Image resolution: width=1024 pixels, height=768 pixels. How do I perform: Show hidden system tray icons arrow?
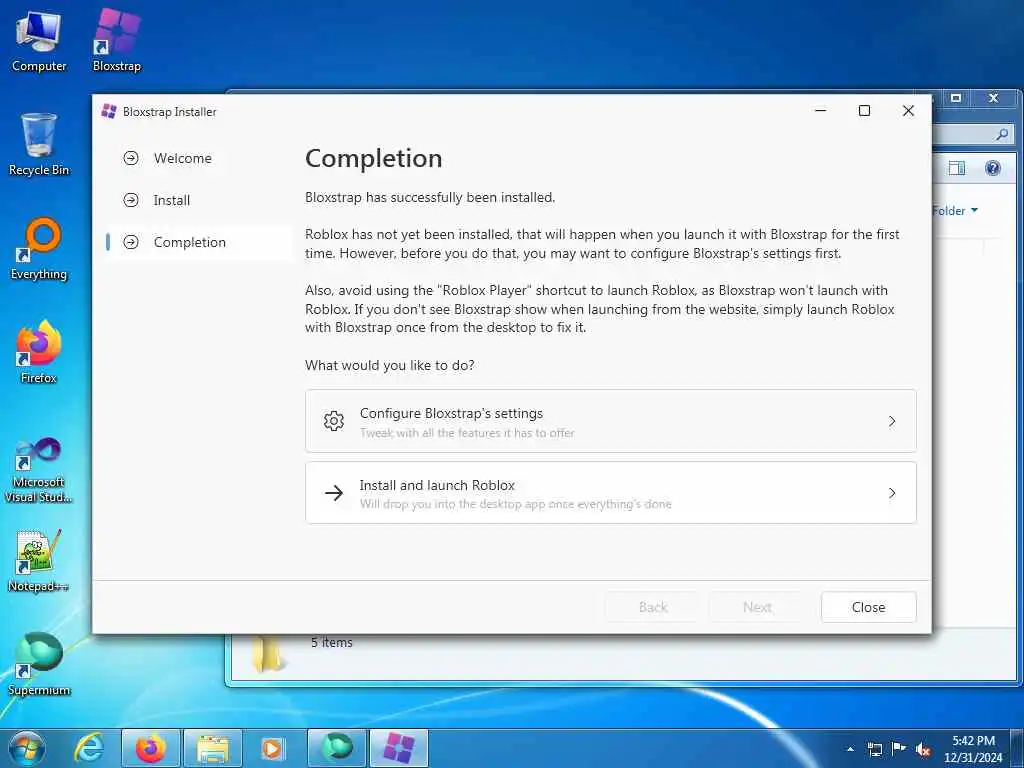(850, 749)
